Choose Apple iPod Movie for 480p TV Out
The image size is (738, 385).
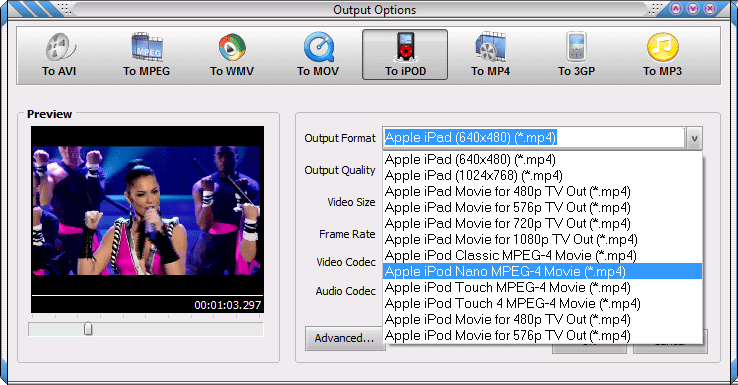pyautogui.click(x=542, y=320)
